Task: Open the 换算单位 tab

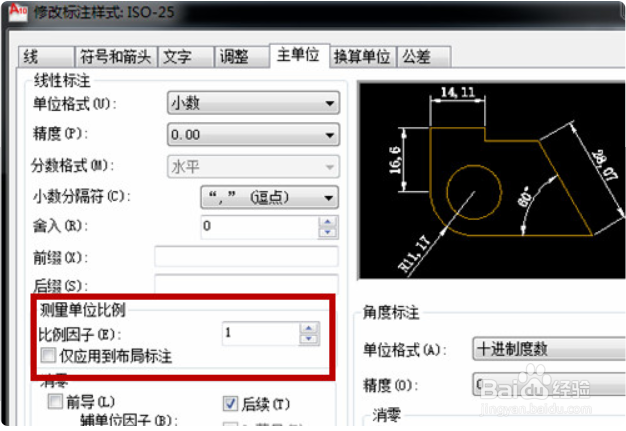Action: pyautogui.click(x=363, y=56)
